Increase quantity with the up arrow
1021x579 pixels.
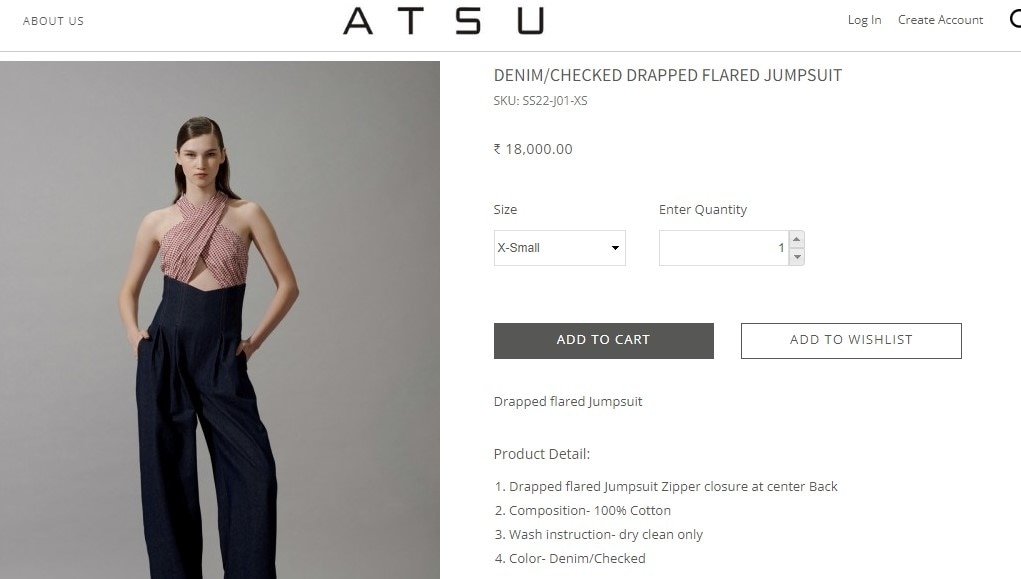point(796,239)
